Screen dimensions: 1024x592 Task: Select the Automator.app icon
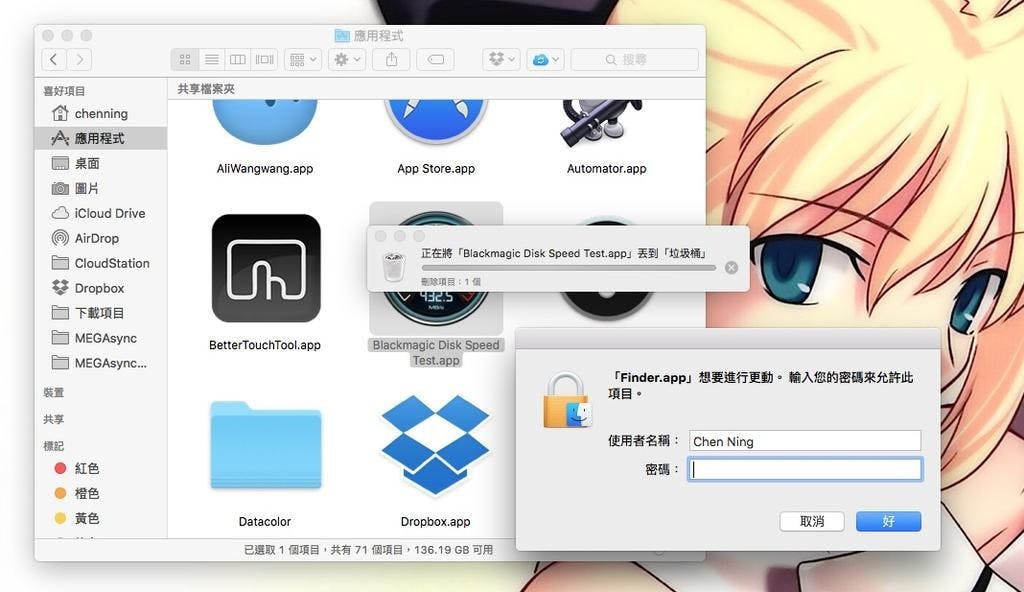[602, 124]
